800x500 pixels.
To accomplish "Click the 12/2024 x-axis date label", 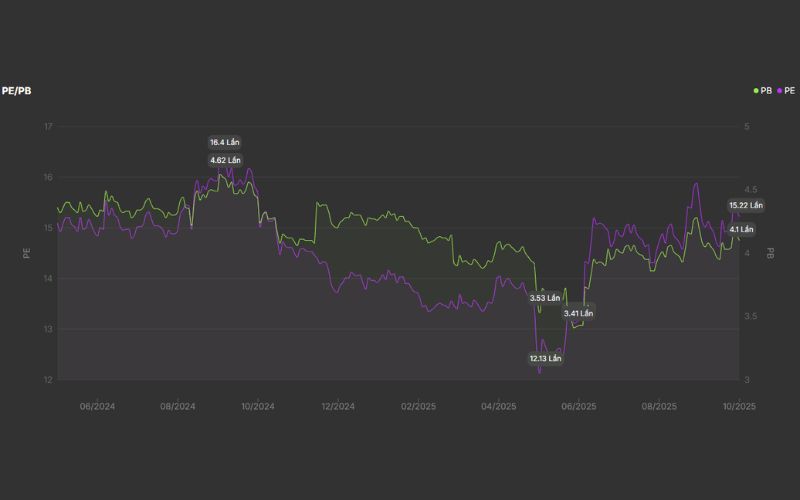I will [x=338, y=407].
